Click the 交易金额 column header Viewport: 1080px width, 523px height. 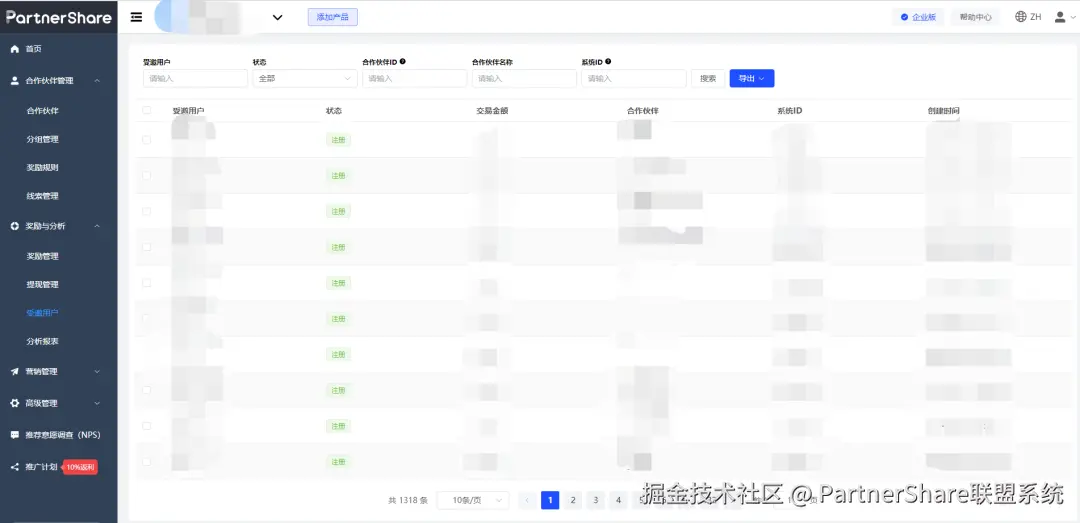(x=492, y=111)
